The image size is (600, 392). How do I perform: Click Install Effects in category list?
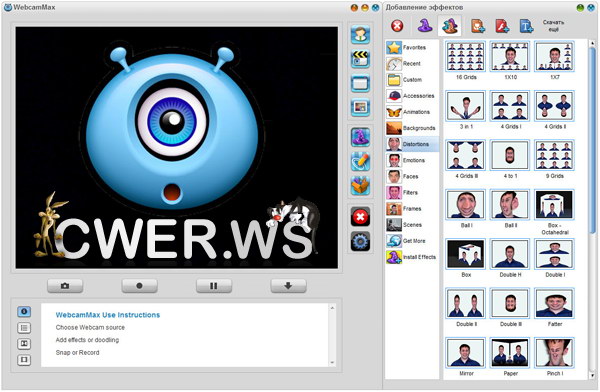tap(412, 257)
